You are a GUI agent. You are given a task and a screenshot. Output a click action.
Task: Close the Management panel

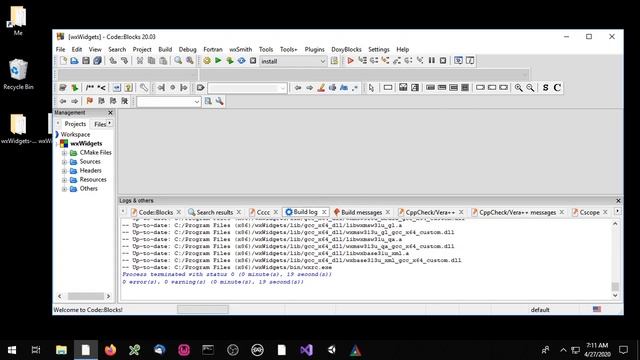click(110, 112)
